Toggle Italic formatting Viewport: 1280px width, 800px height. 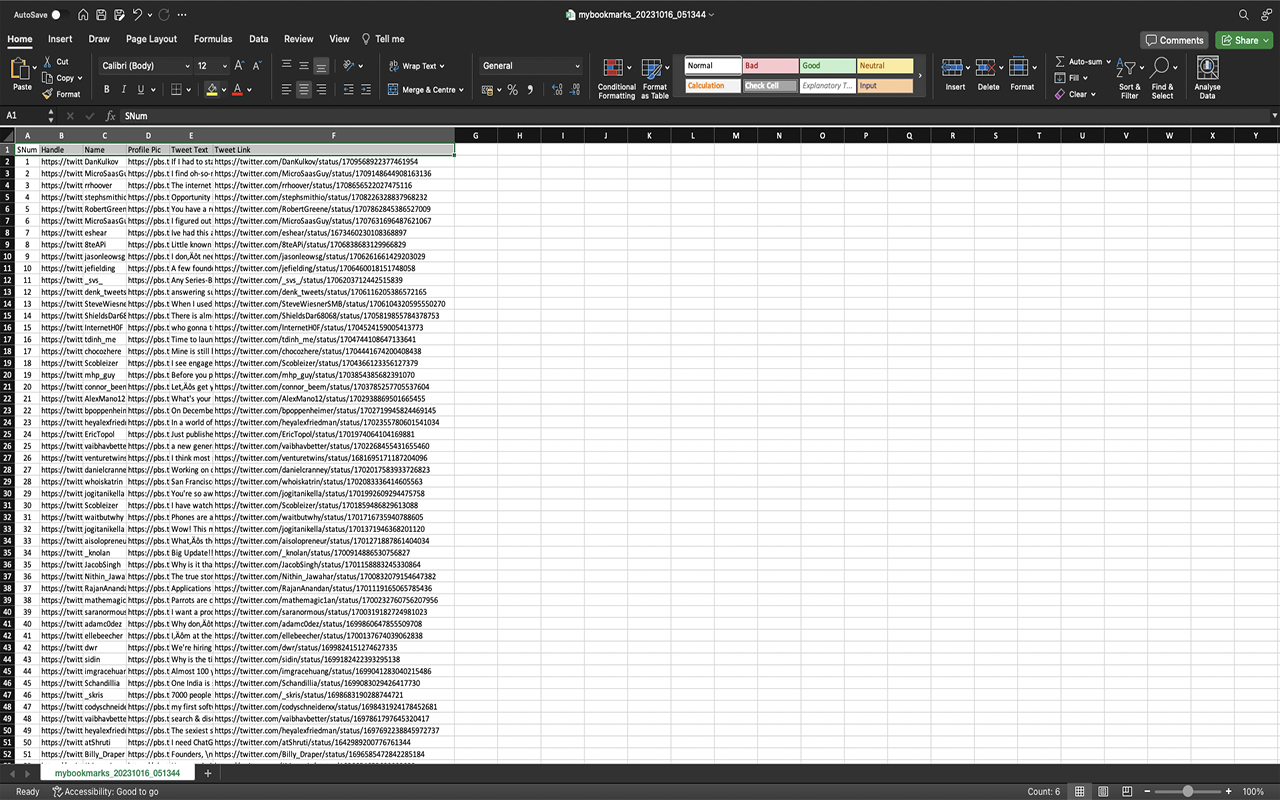click(x=124, y=90)
